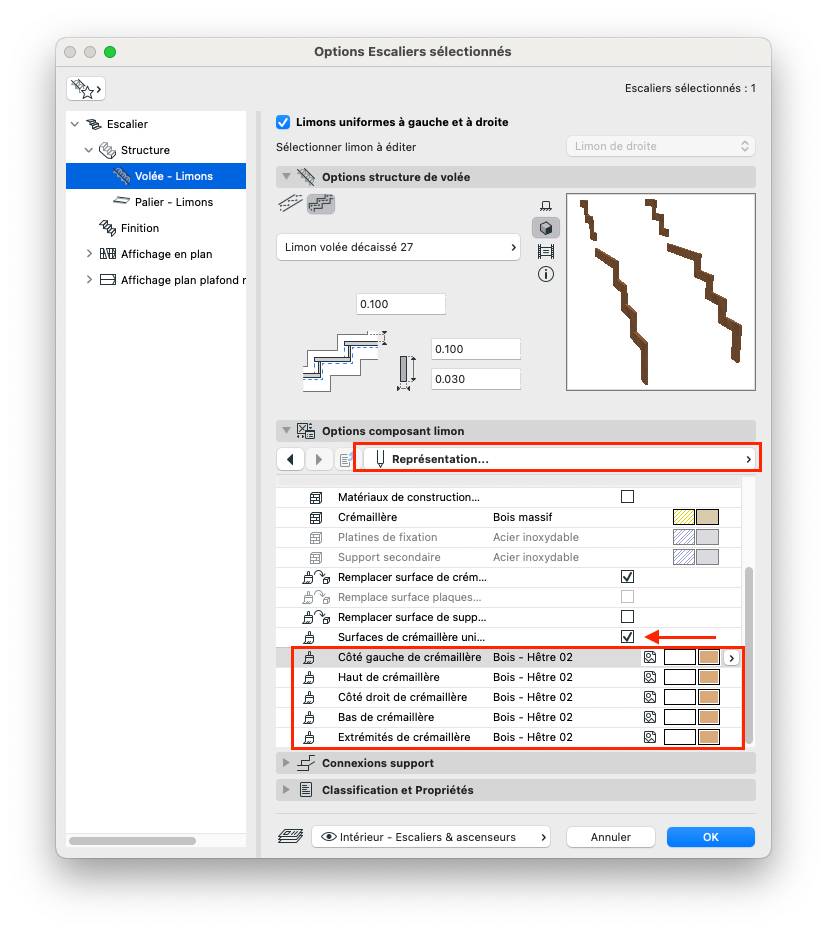The width and height of the screenshot is (827, 932).
Task: Select Escalier root tree item
Action: point(156,124)
